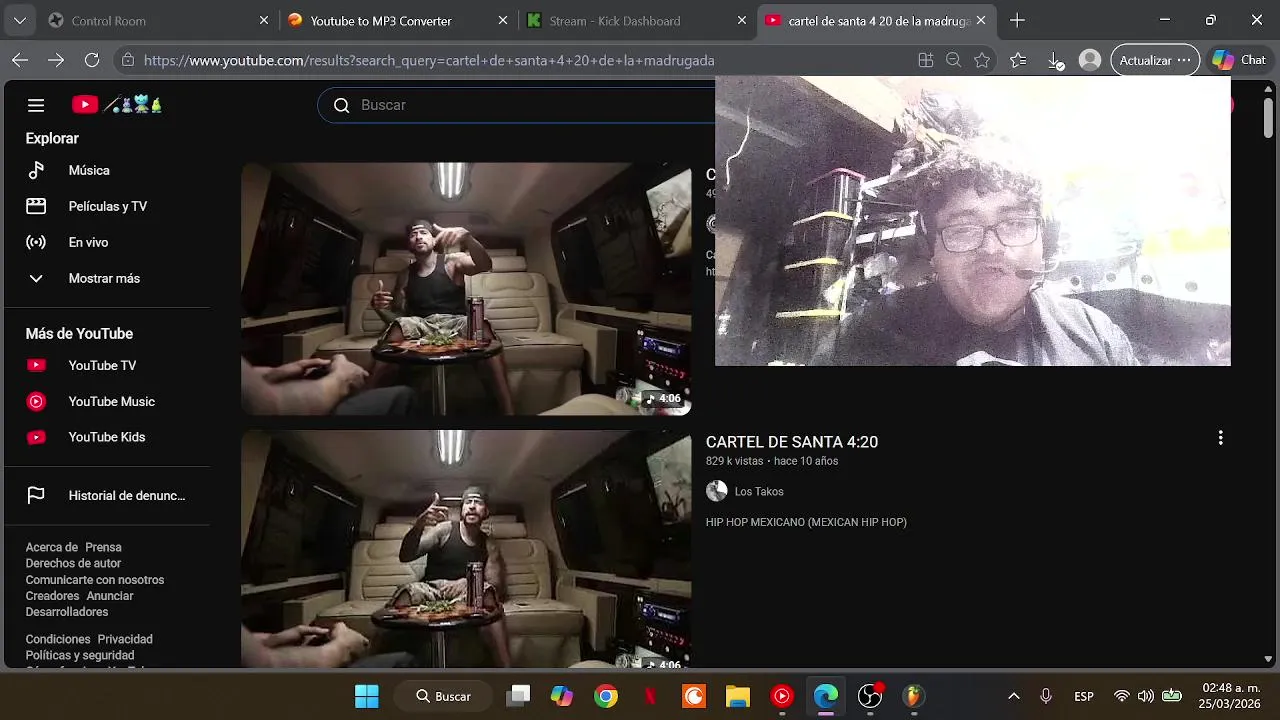The image size is (1280, 720).
Task: Open Netflix from the taskbar
Action: pos(650,696)
